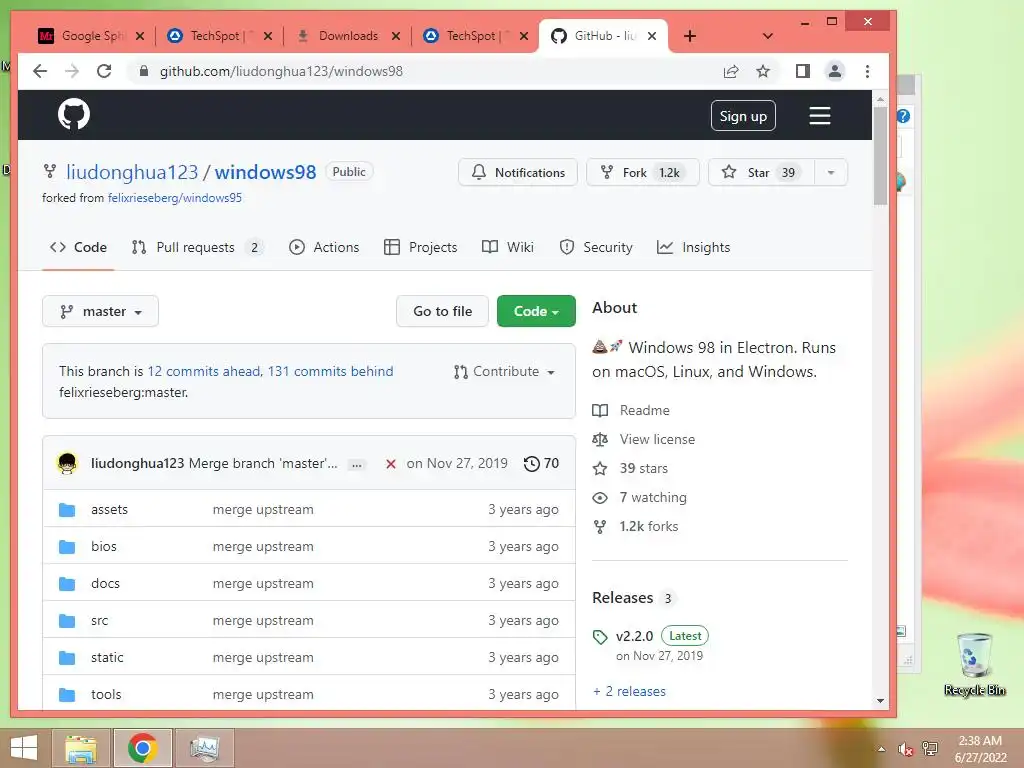Open the Pull requests tab
The height and width of the screenshot is (768, 1024).
click(x=197, y=248)
